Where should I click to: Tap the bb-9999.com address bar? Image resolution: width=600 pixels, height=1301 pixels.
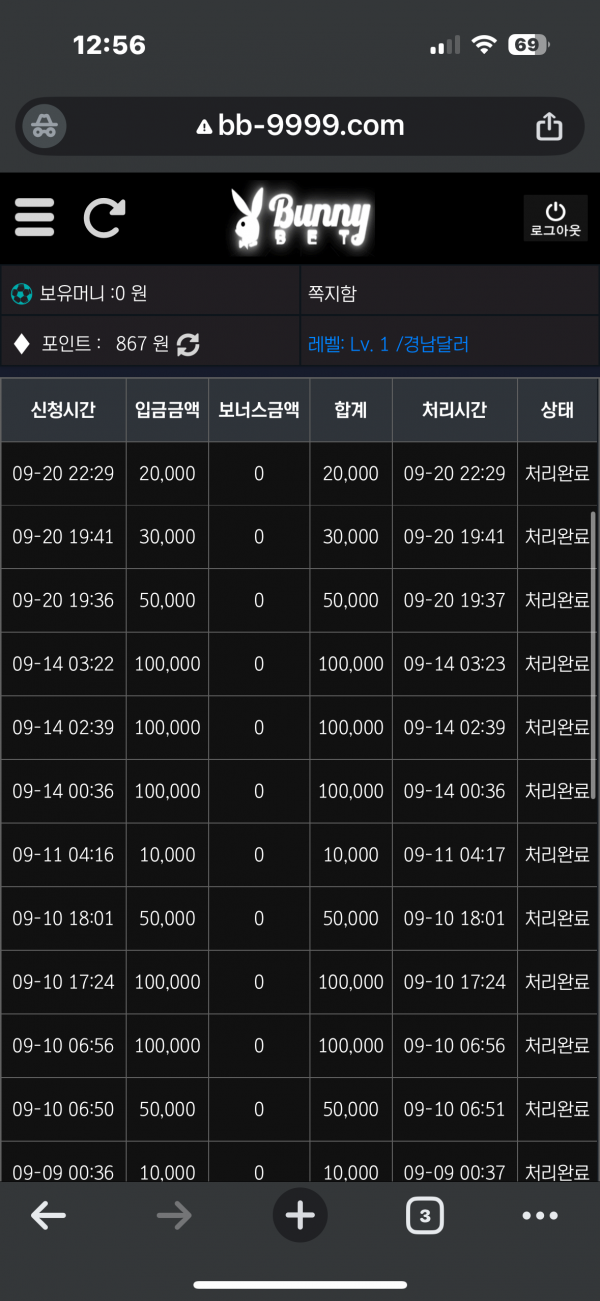pos(300,126)
